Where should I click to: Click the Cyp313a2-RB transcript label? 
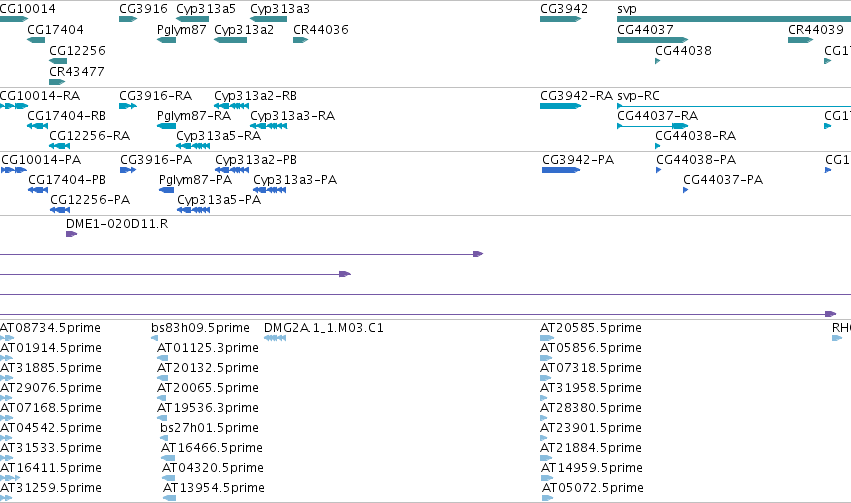coord(255,96)
